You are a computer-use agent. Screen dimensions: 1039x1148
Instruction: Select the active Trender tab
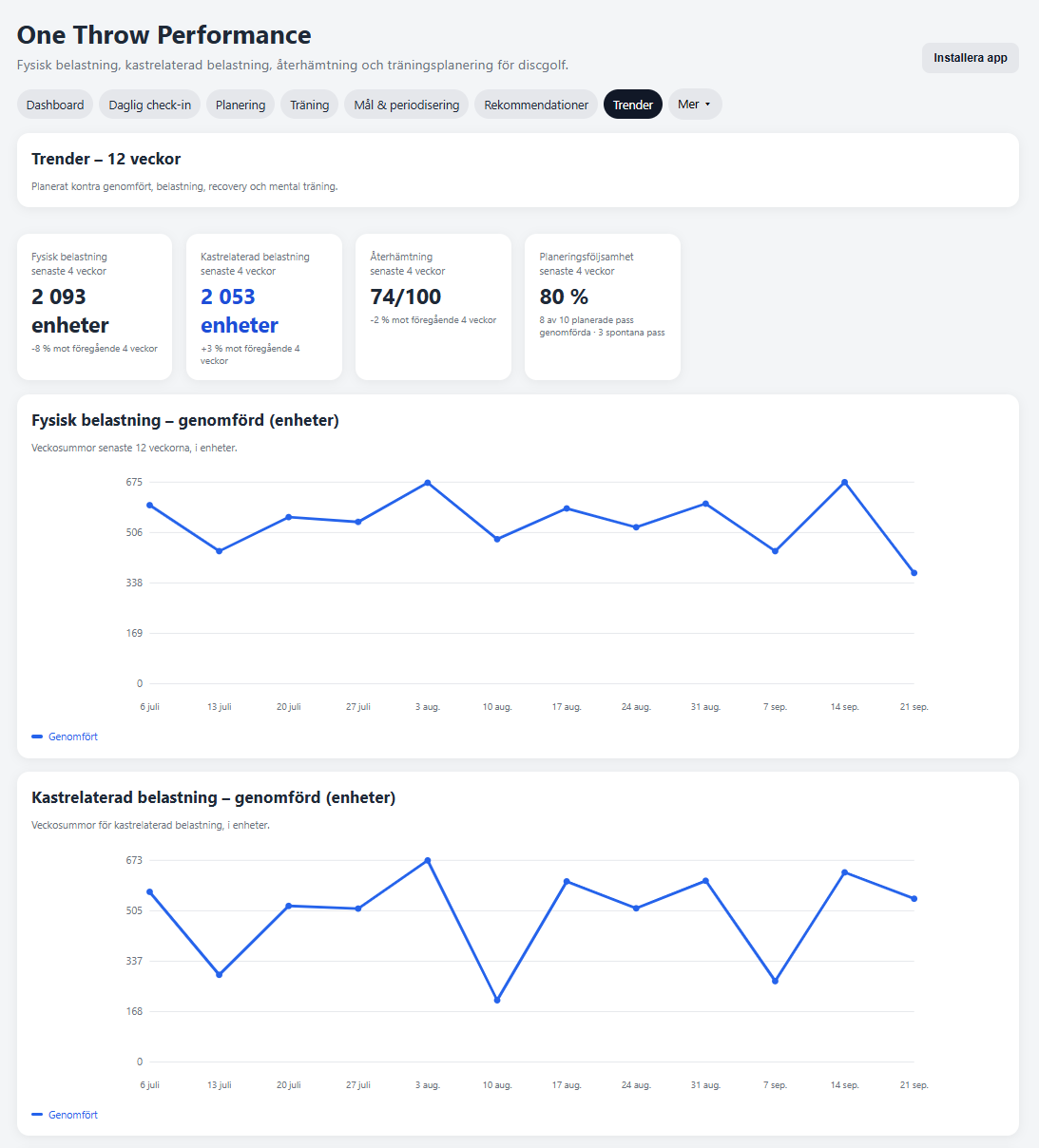click(633, 105)
